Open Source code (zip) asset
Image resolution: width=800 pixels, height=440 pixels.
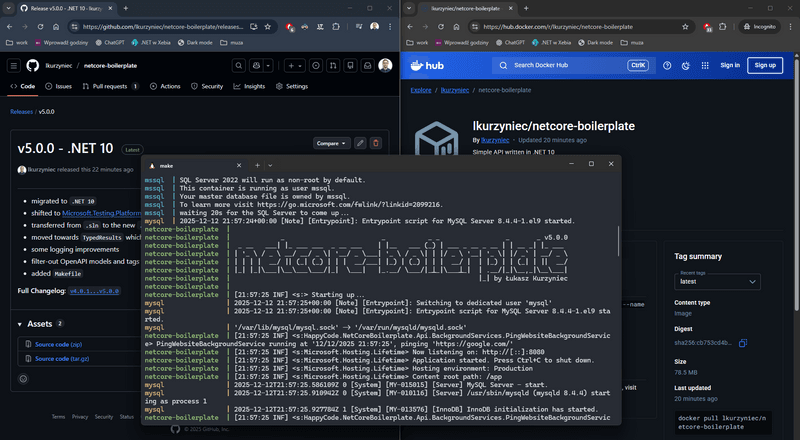tap(58, 345)
